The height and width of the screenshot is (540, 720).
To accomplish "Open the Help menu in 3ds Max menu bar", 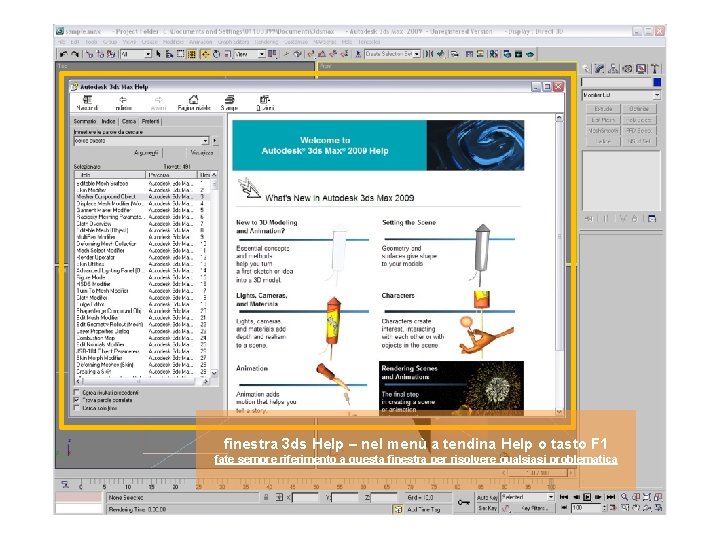I will (x=347, y=42).
